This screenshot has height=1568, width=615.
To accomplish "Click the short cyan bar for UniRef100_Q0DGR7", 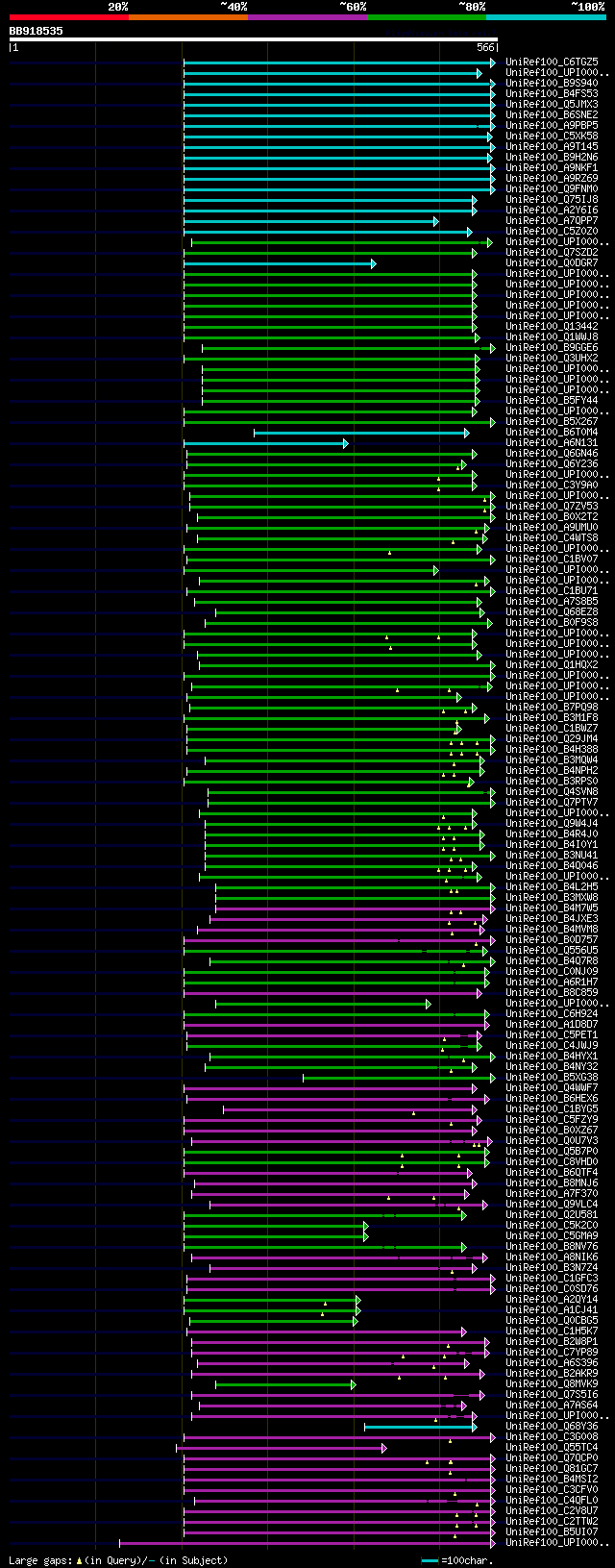I will point(280,263).
